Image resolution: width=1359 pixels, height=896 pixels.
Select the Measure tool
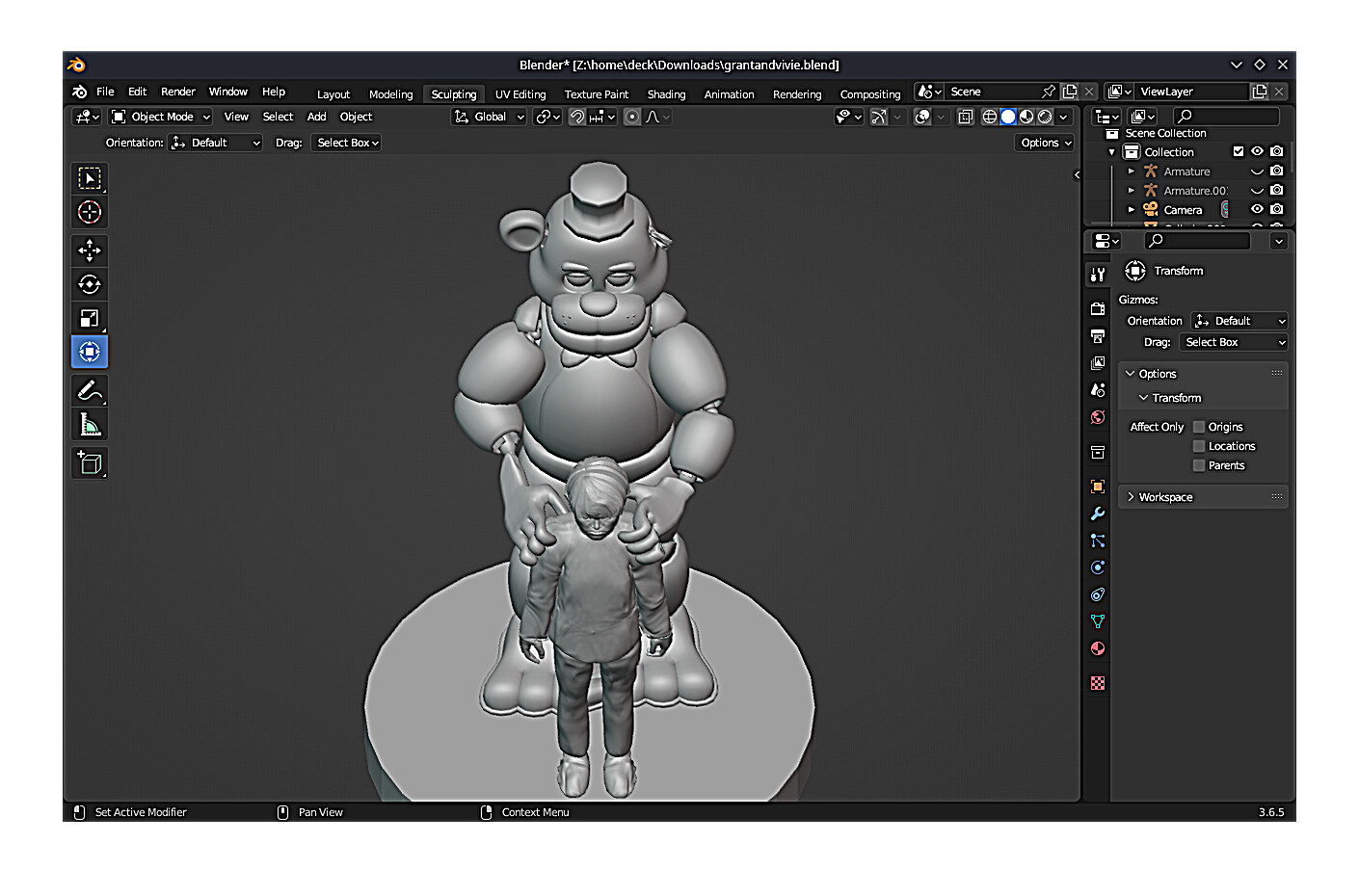pyautogui.click(x=90, y=424)
